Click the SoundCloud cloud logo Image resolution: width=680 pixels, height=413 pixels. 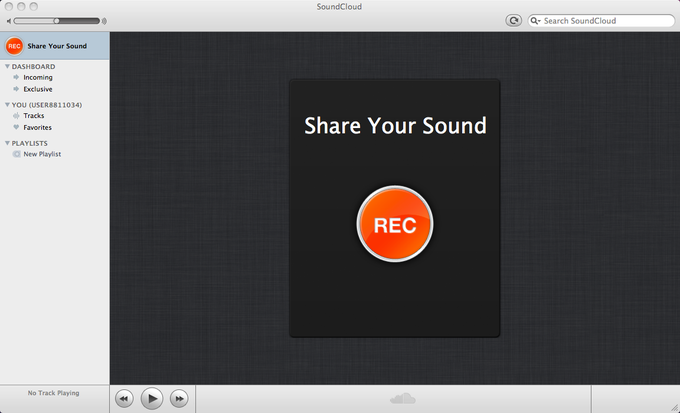coord(403,398)
